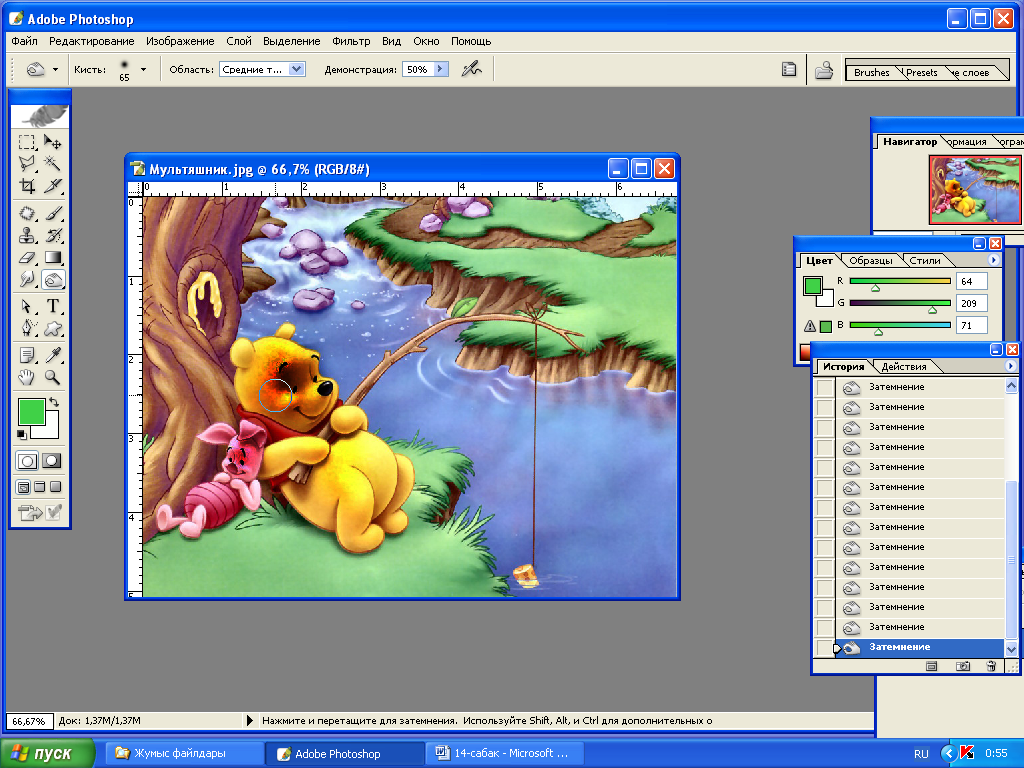The height and width of the screenshot is (768, 1024).
Task: Activate the Magic Wand tool
Action: (x=52, y=163)
